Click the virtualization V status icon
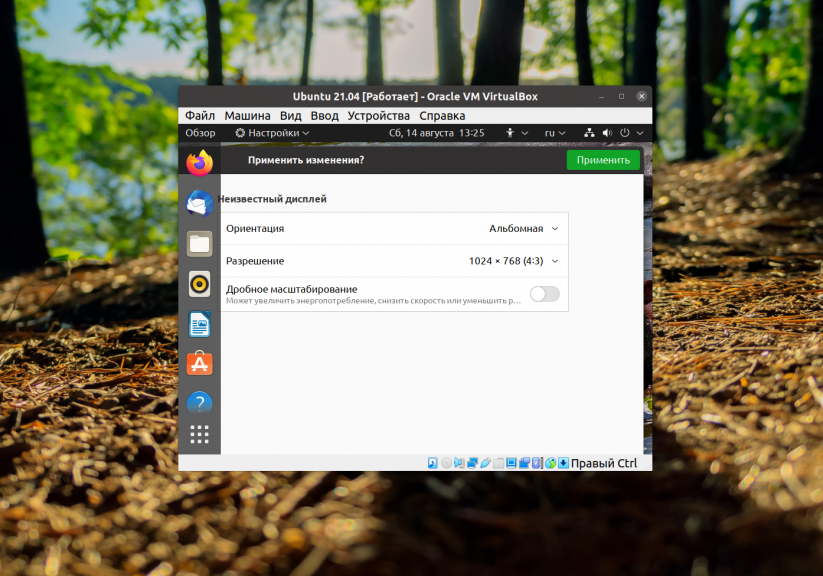Image resolution: width=823 pixels, height=576 pixels. [536, 463]
